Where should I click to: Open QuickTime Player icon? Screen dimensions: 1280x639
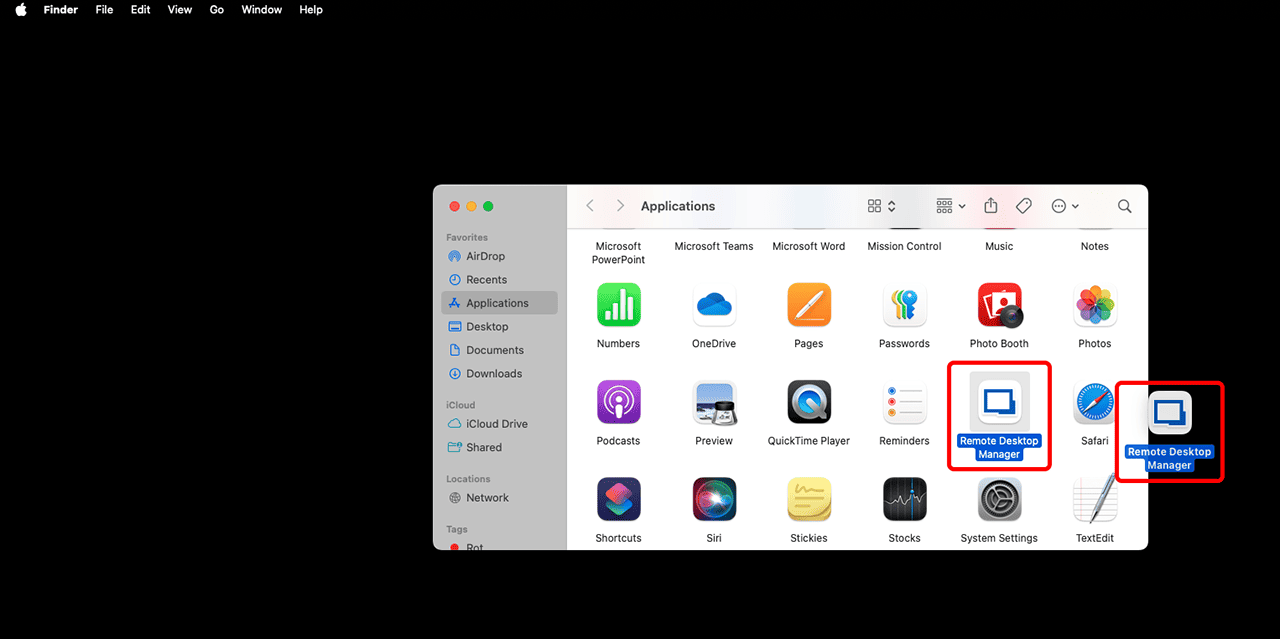click(808, 402)
